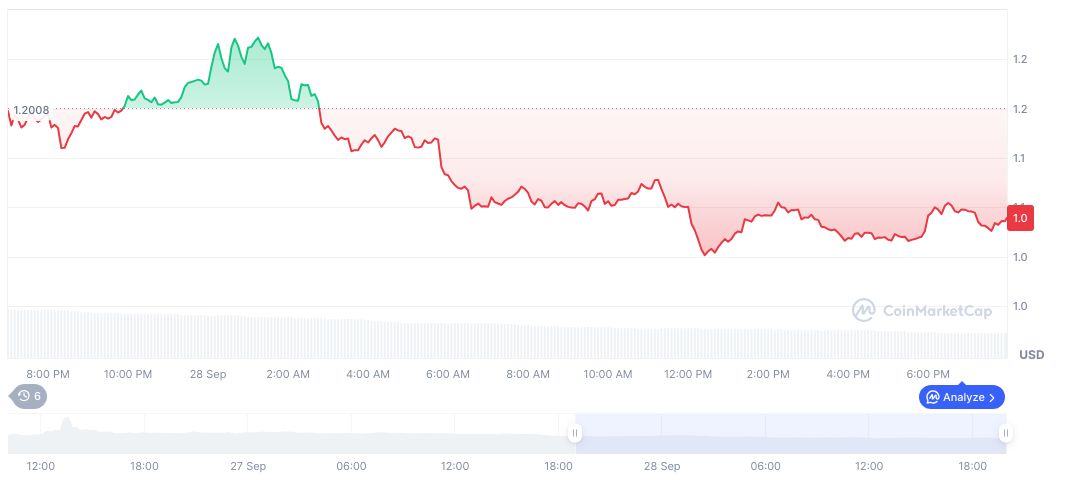The image size is (1072, 477).
Task: Click the chart icon inside the Analyze button
Action: [x=933, y=397]
